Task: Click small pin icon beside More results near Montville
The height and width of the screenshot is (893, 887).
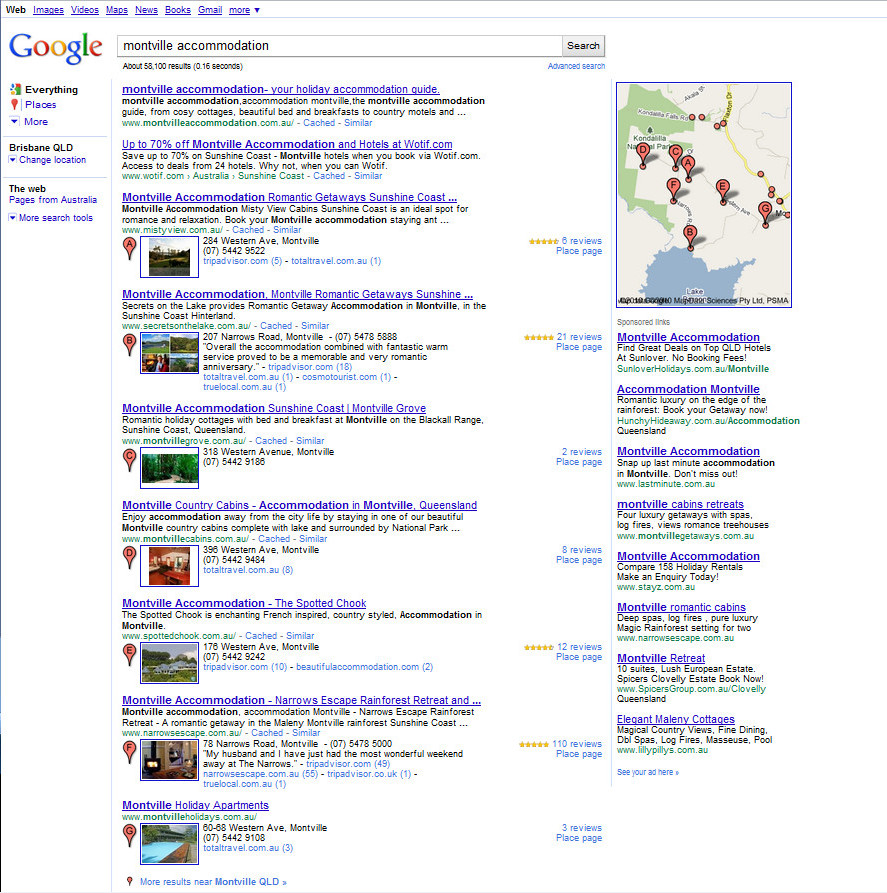Action: coord(129,882)
